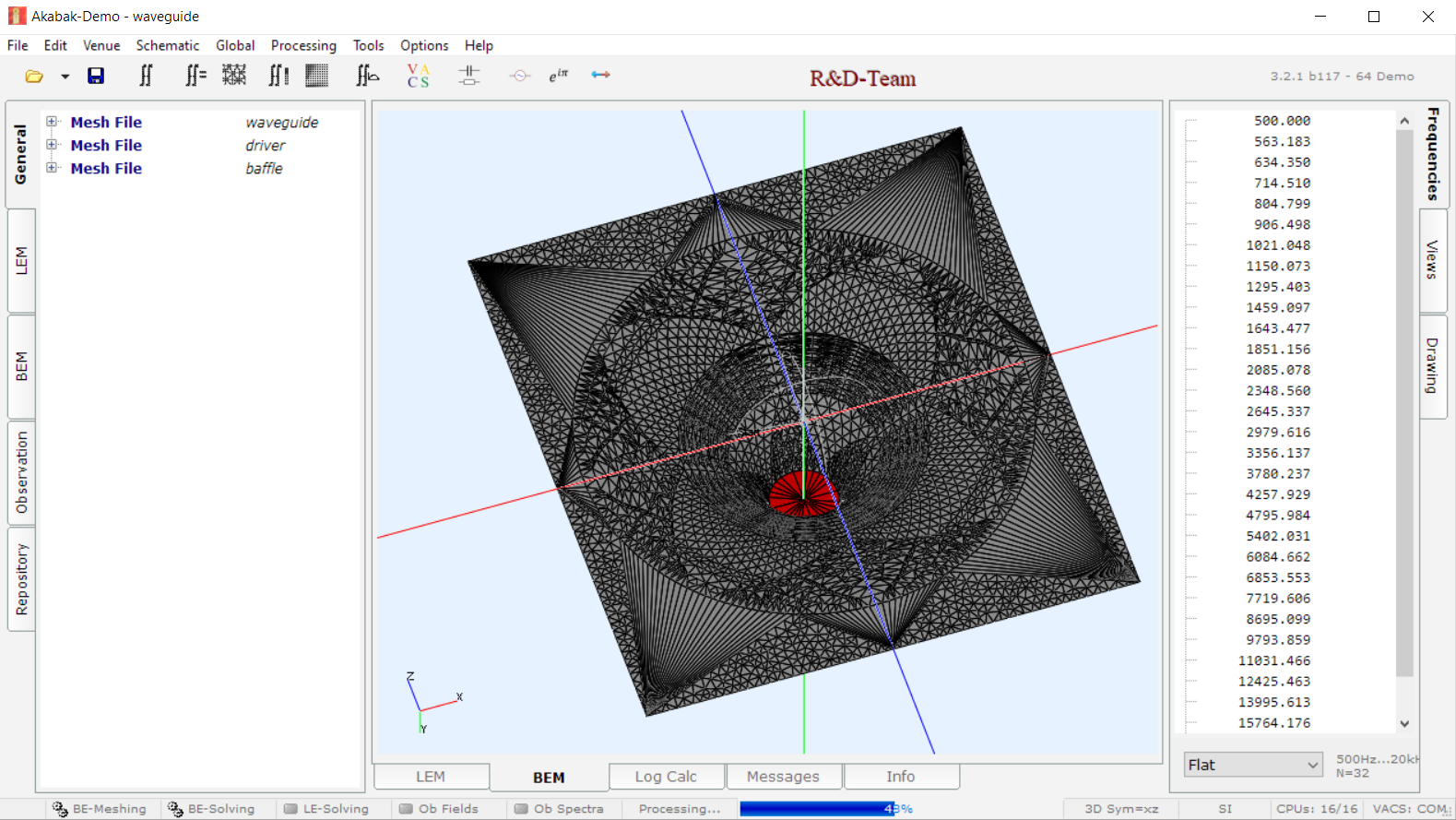Select frequency 15764.176 in the list
This screenshot has width=1456, height=820.
pos(1274,723)
